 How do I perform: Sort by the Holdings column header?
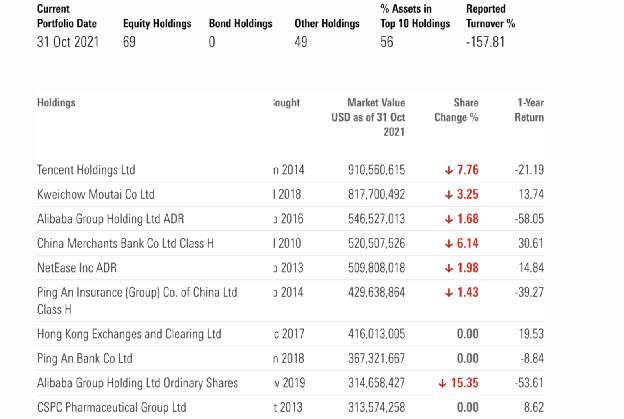56,102
